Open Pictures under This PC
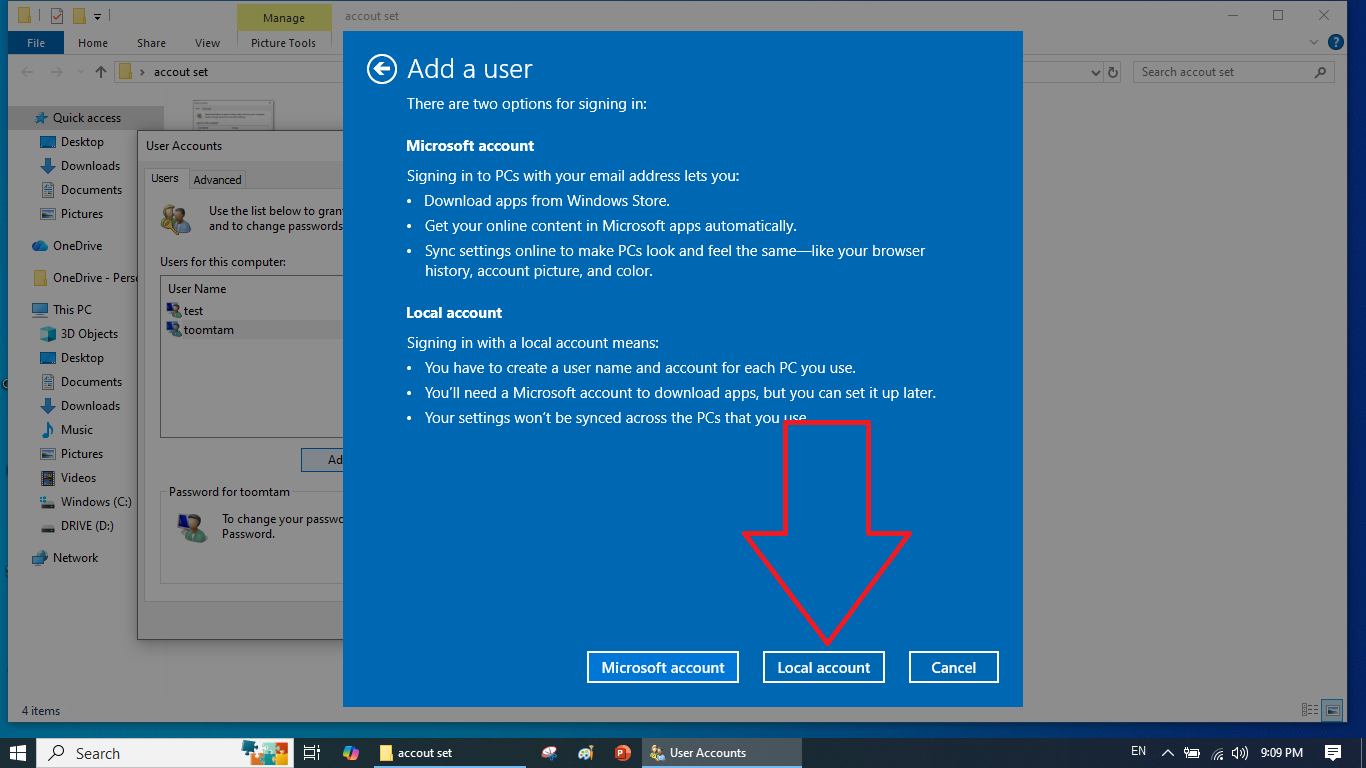Viewport: 1366px width, 768px height. 82,454
